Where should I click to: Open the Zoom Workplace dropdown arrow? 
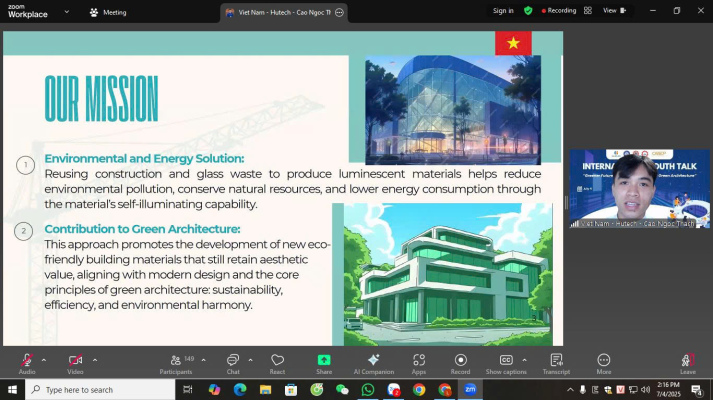point(66,12)
